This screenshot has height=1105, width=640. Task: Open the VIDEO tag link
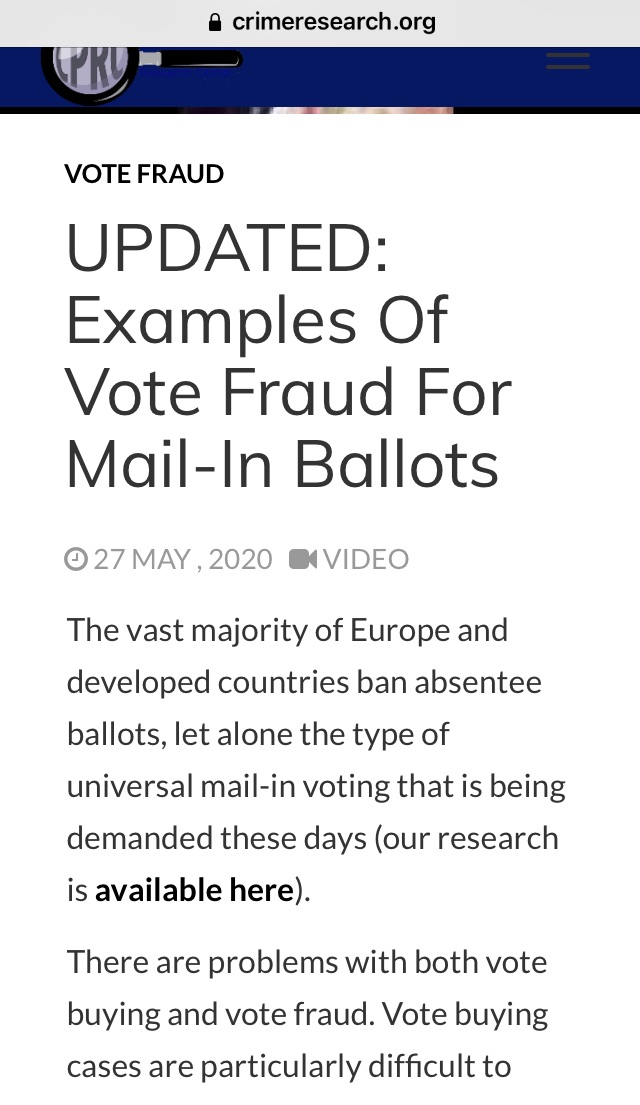pyautogui.click(x=366, y=560)
